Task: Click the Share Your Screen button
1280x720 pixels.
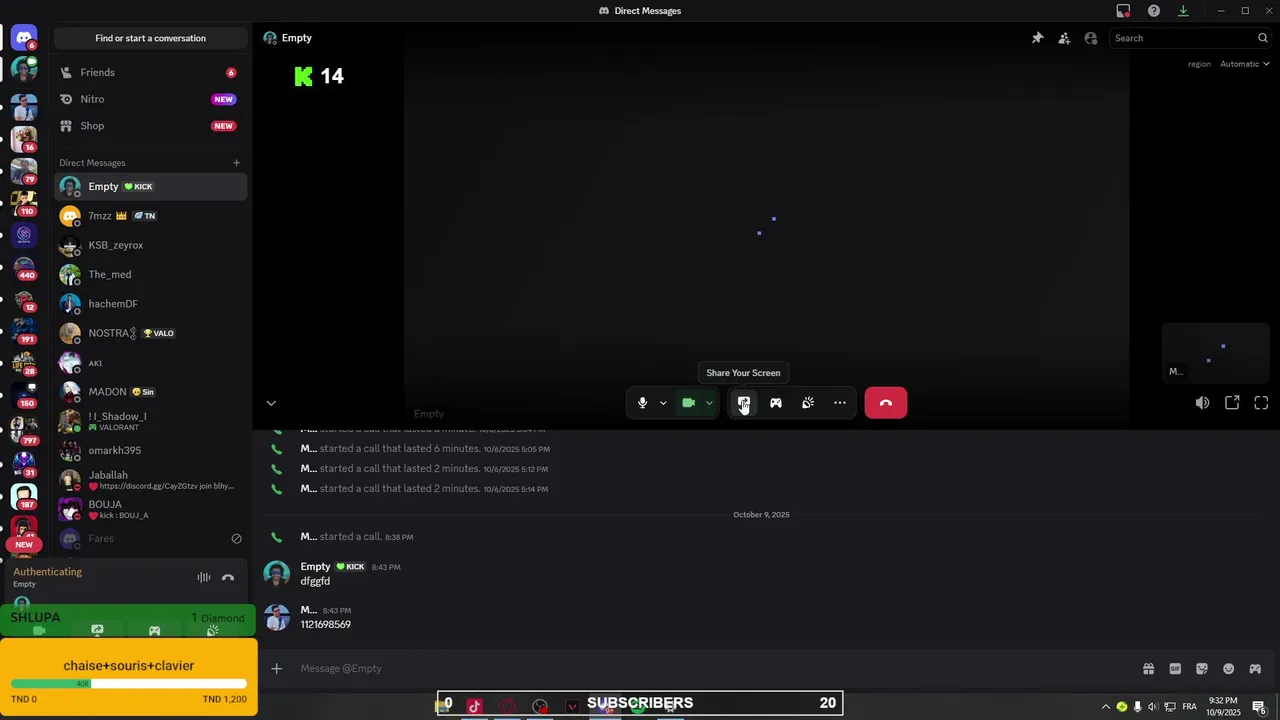Action: pyautogui.click(x=744, y=403)
